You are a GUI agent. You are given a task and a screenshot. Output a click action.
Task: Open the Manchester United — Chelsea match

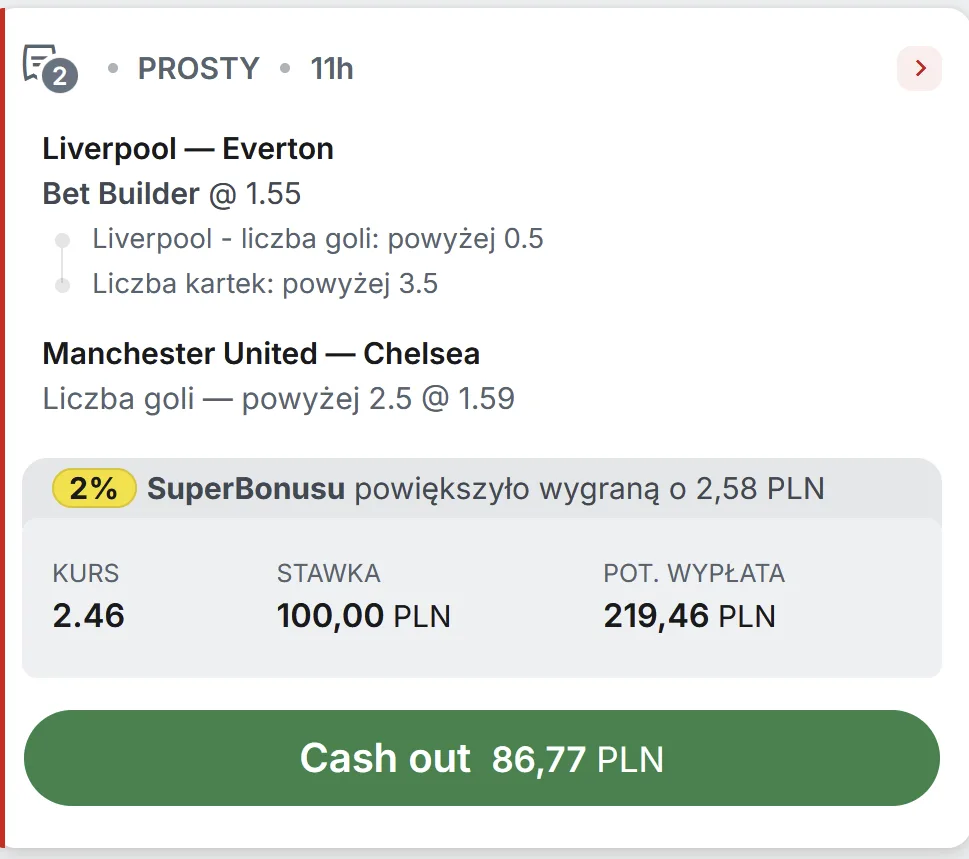[260, 353]
